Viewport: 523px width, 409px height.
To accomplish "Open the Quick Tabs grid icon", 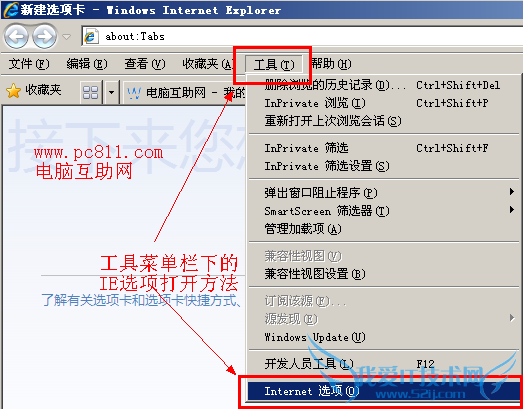I will (90, 92).
